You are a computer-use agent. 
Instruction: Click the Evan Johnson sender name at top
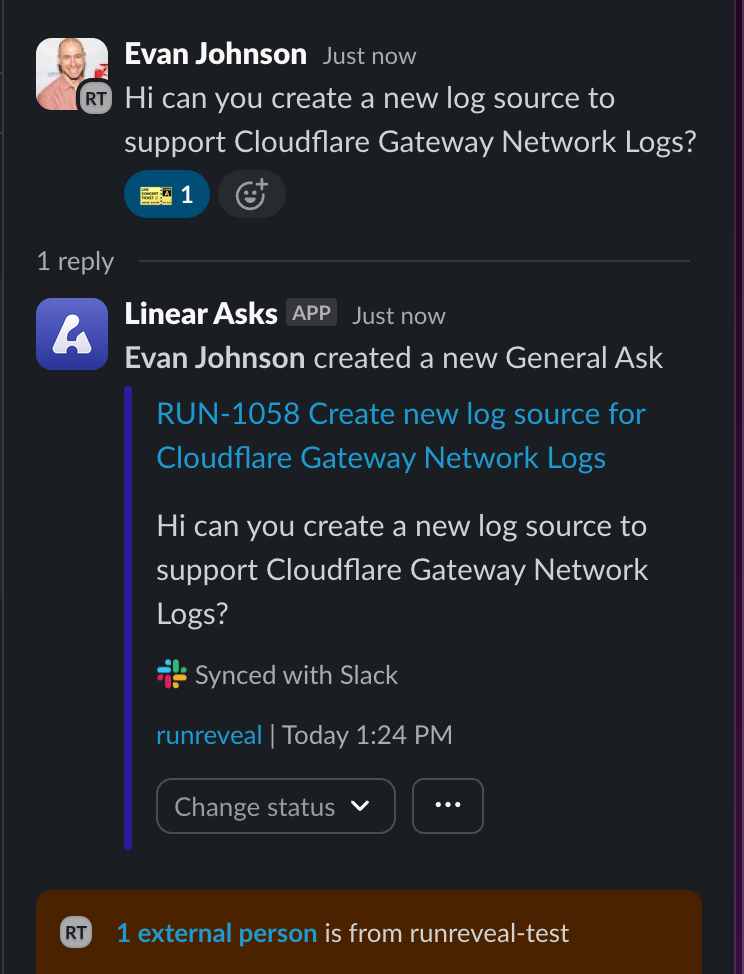tap(215, 54)
